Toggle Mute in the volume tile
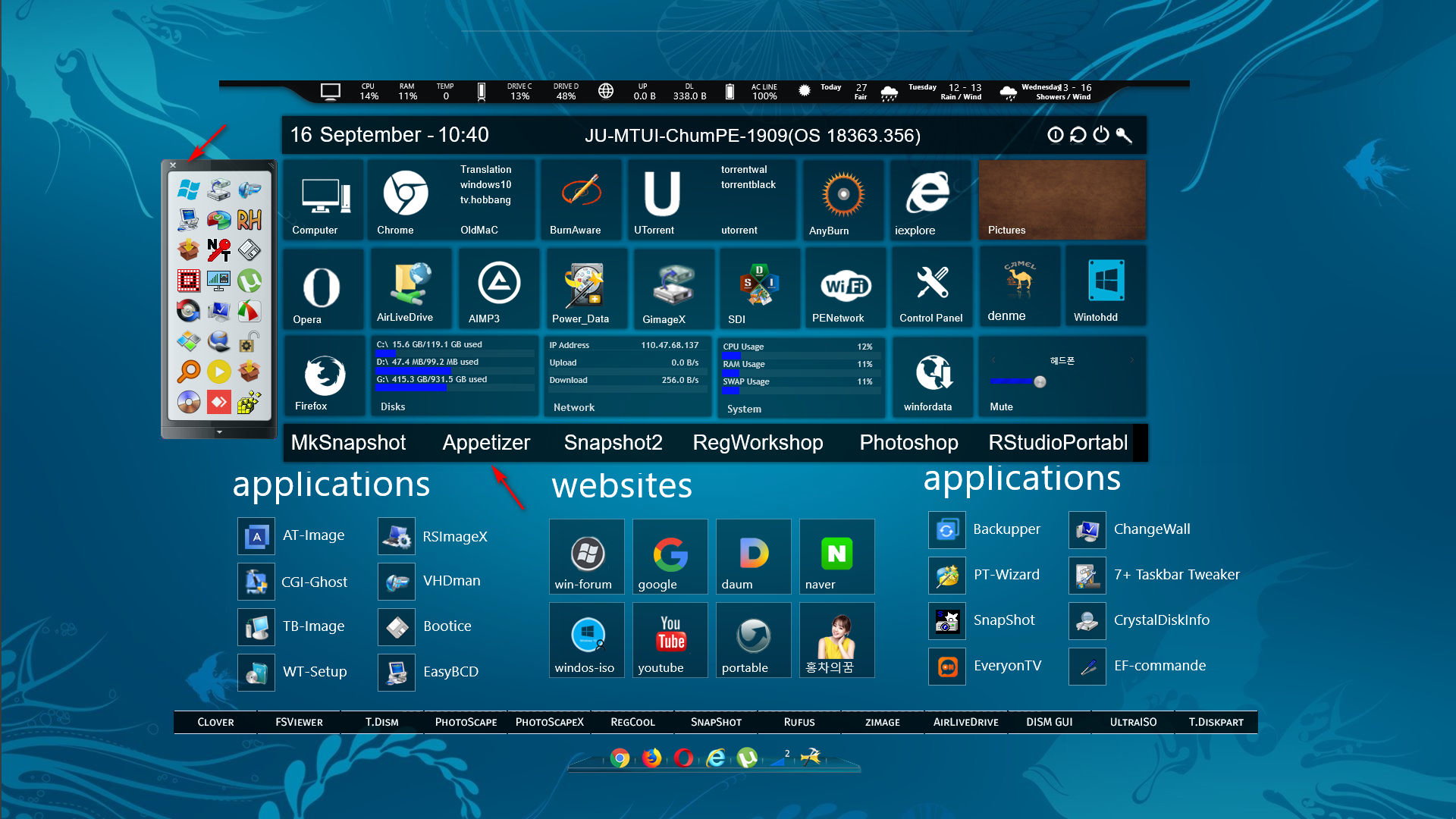The image size is (1456, 819). 1001,406
